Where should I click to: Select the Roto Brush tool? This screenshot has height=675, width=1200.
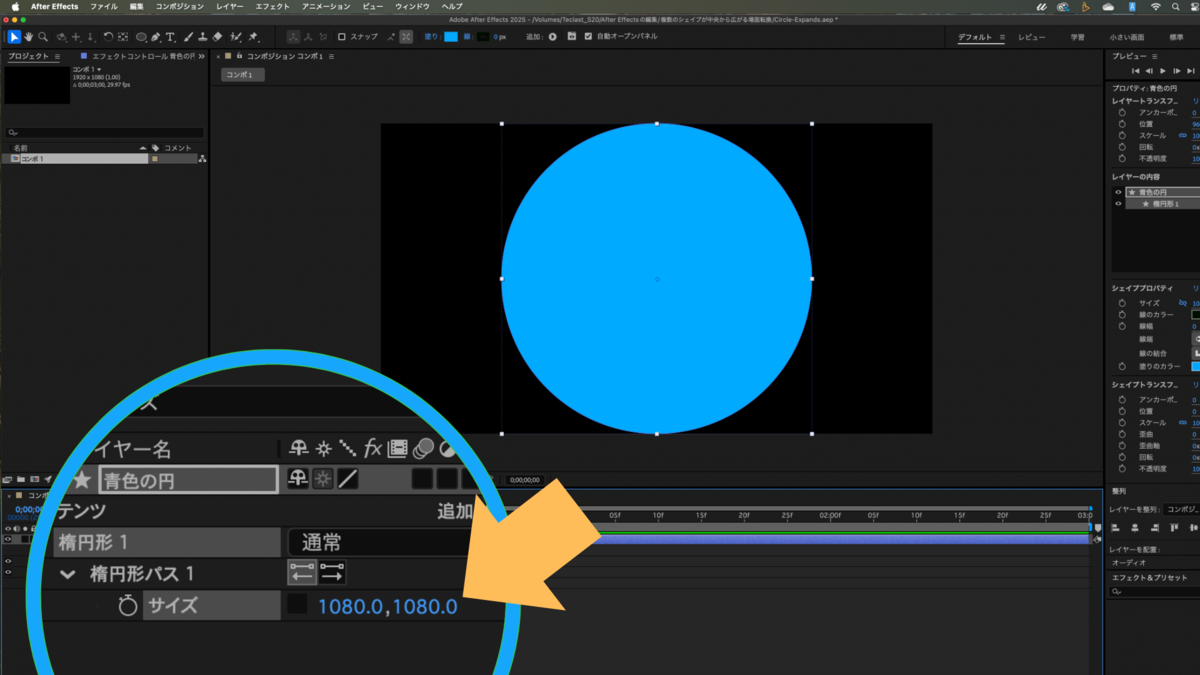coord(236,37)
